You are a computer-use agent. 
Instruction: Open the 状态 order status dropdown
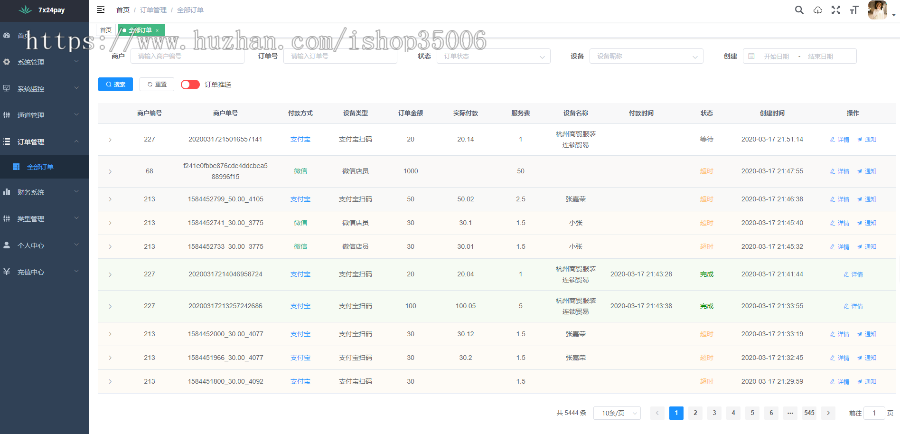click(494, 56)
